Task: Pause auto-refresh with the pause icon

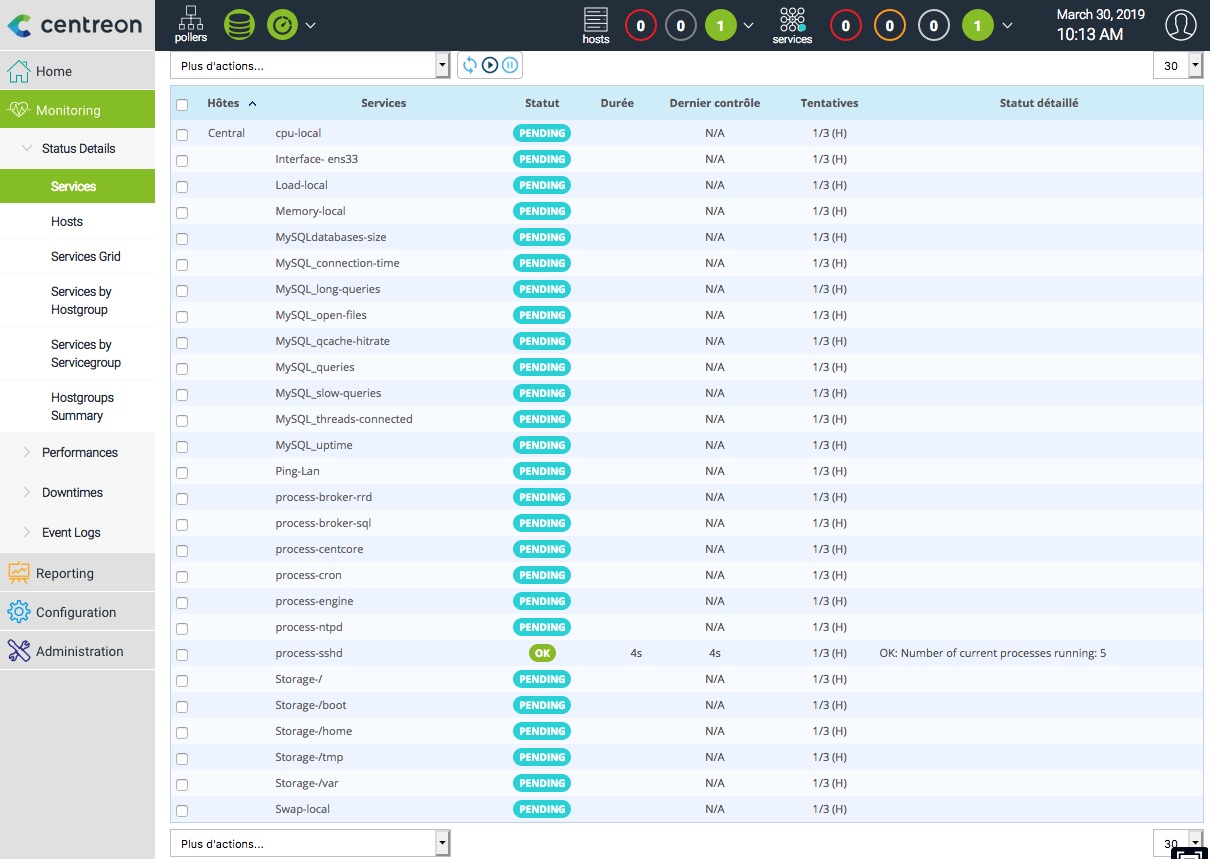Action: click(x=510, y=66)
